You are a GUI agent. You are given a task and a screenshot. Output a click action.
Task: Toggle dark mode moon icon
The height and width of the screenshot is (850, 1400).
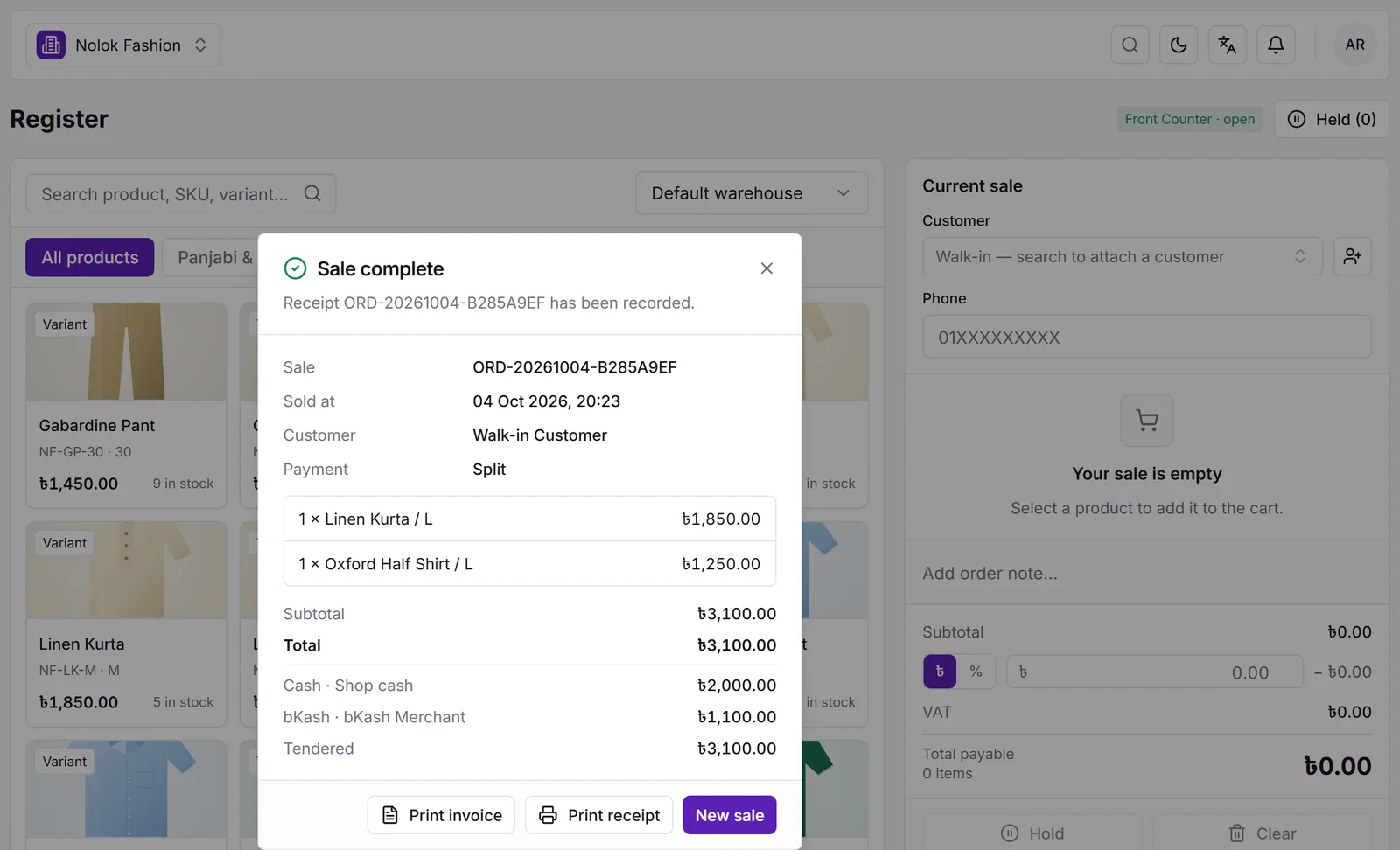[x=1179, y=45]
